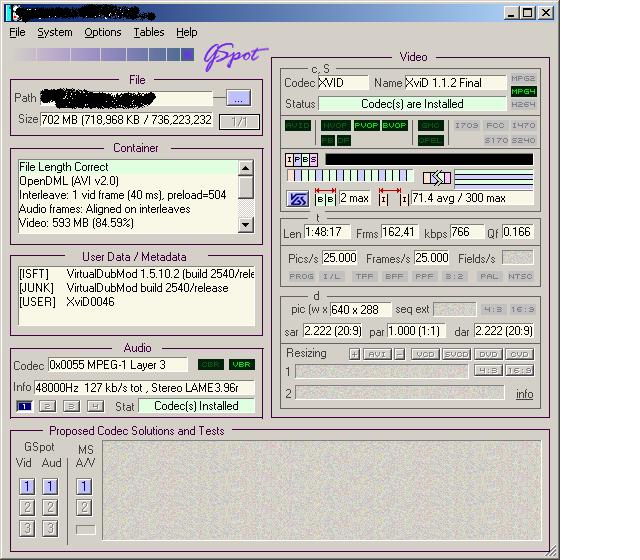This screenshot has width=640, height=560.
Task: Select the [ISFT] VirtualDubMod metadata row
Action: pos(136,273)
